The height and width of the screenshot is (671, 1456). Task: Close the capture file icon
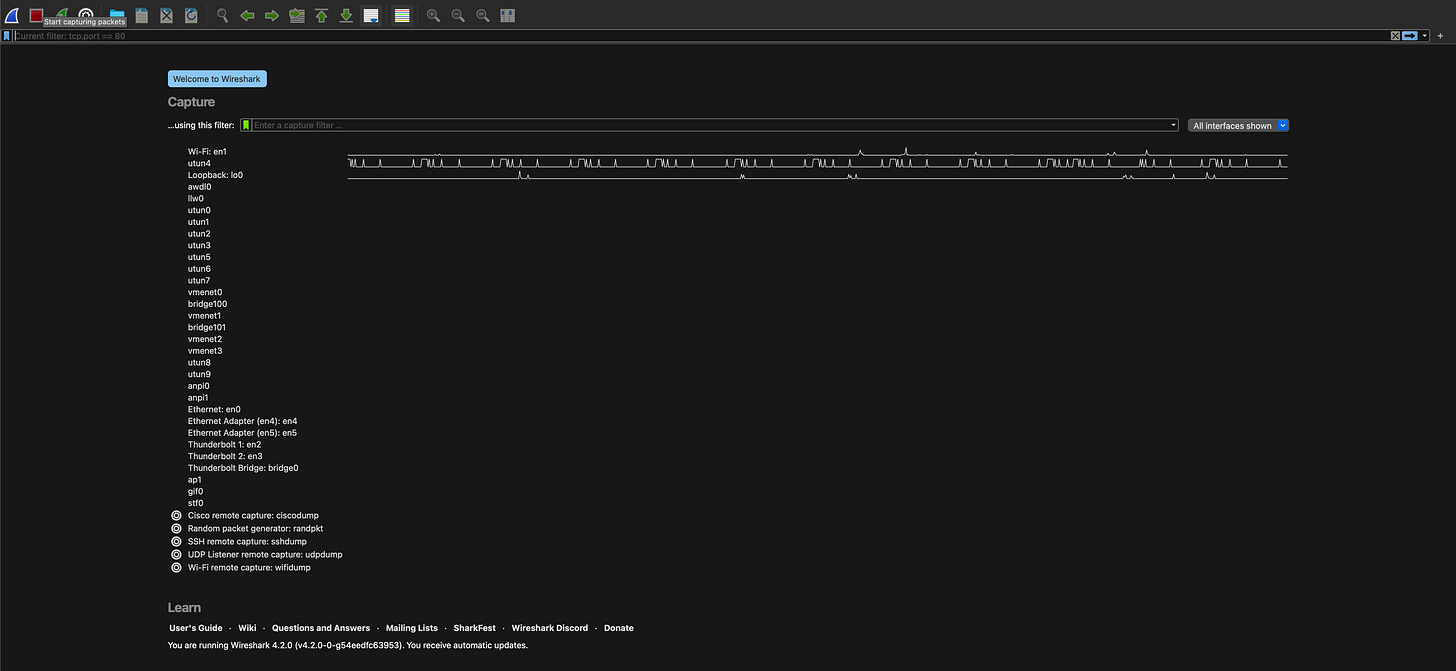pos(167,15)
